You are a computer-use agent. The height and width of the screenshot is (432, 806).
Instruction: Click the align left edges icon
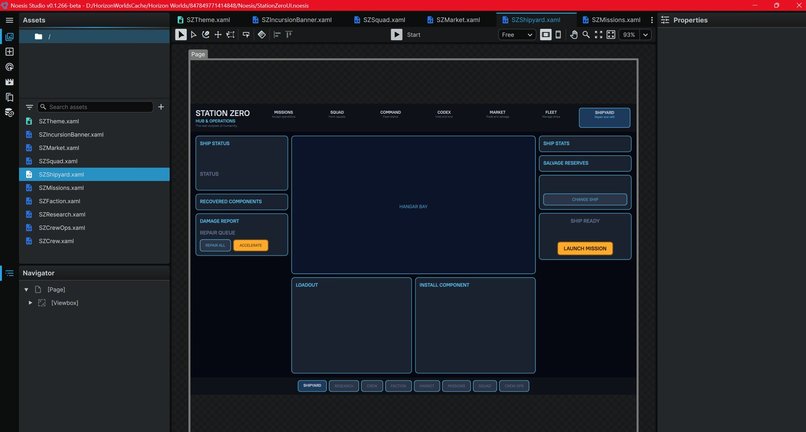pos(277,34)
